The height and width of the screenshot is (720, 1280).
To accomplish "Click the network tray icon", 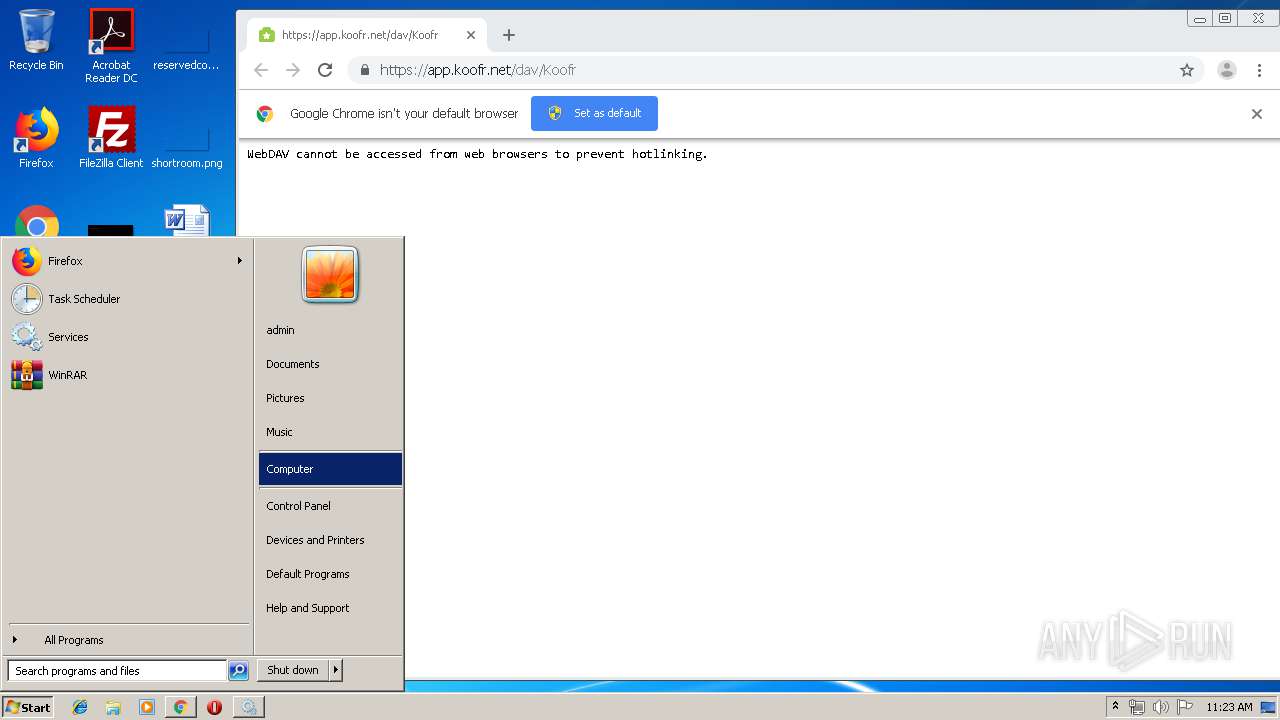I will [x=1137, y=707].
